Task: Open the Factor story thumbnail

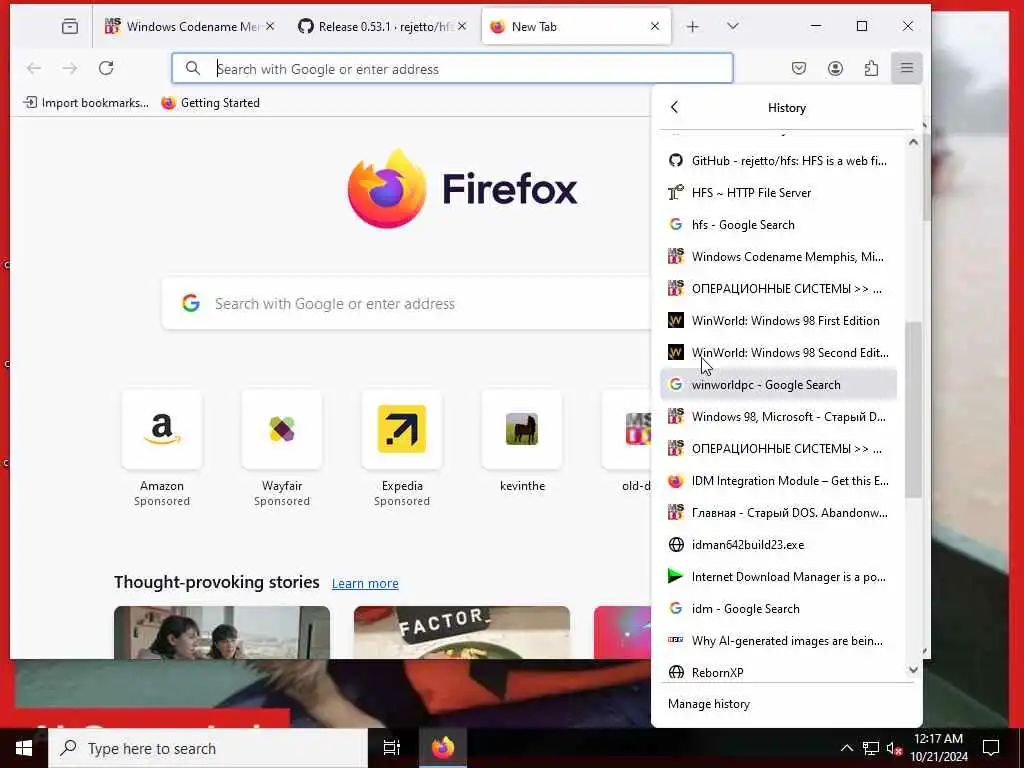Action: pyautogui.click(x=462, y=632)
